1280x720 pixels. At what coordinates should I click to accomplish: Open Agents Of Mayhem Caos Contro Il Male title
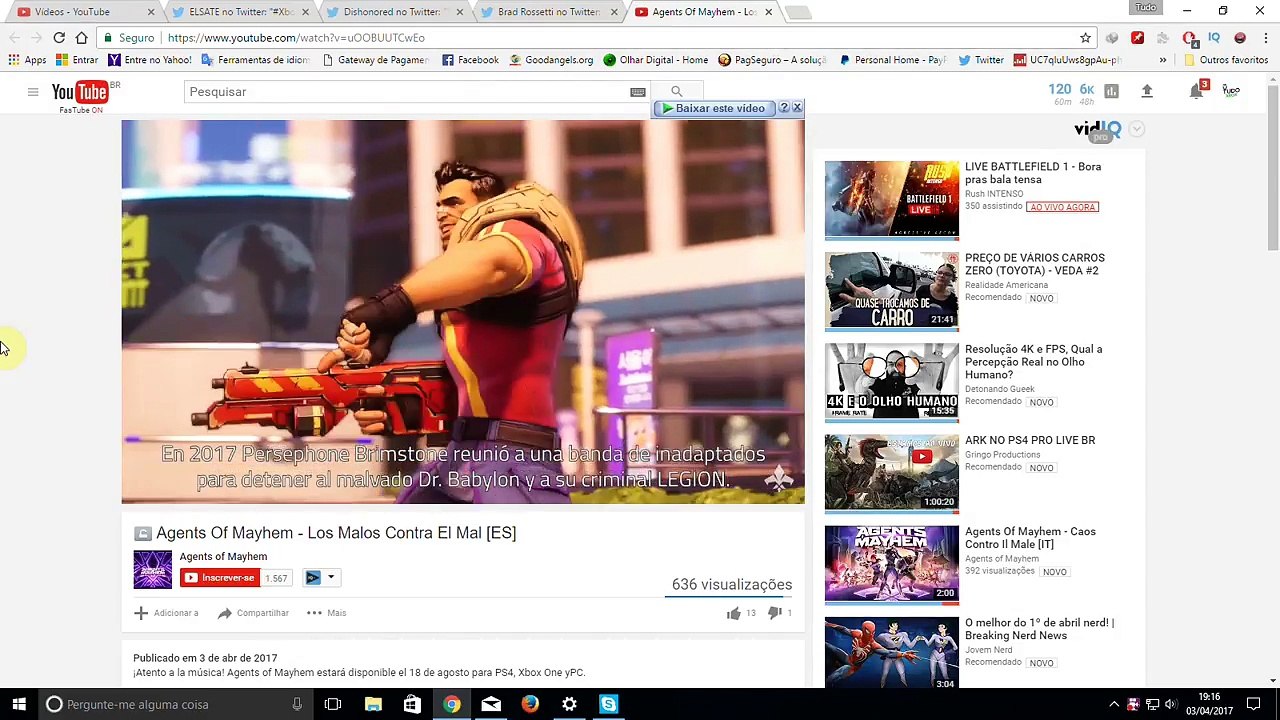tap(1030, 538)
